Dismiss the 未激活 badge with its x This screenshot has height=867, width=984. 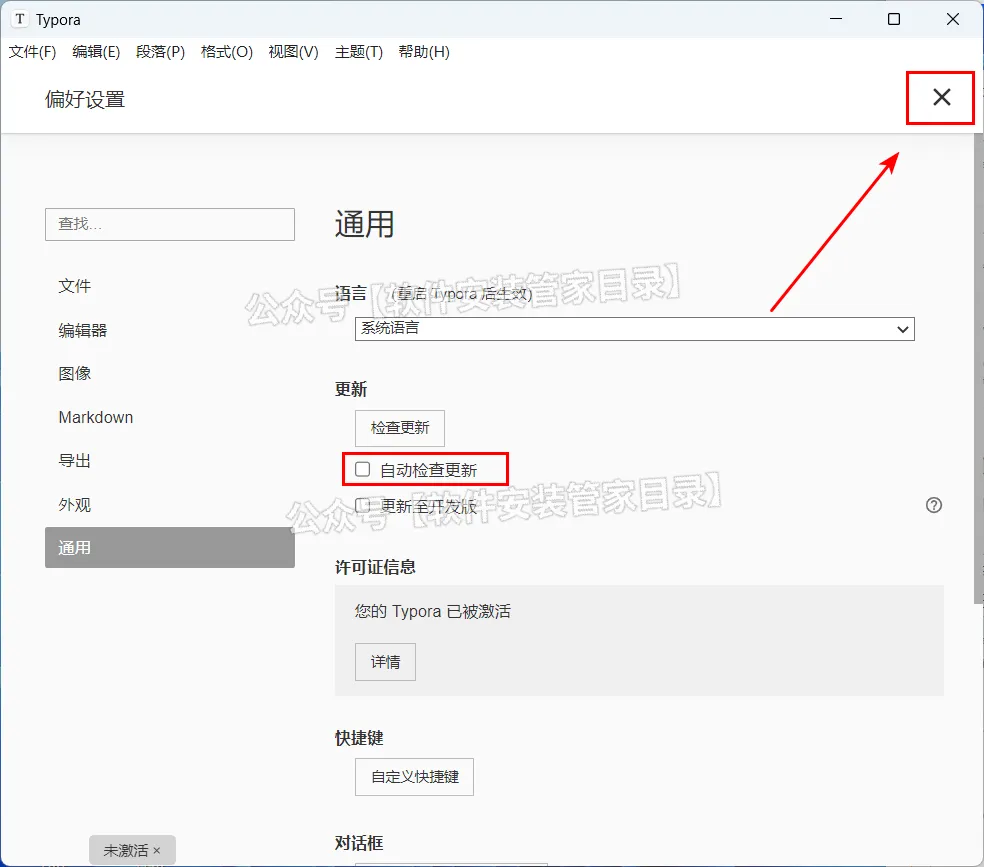[x=157, y=851]
